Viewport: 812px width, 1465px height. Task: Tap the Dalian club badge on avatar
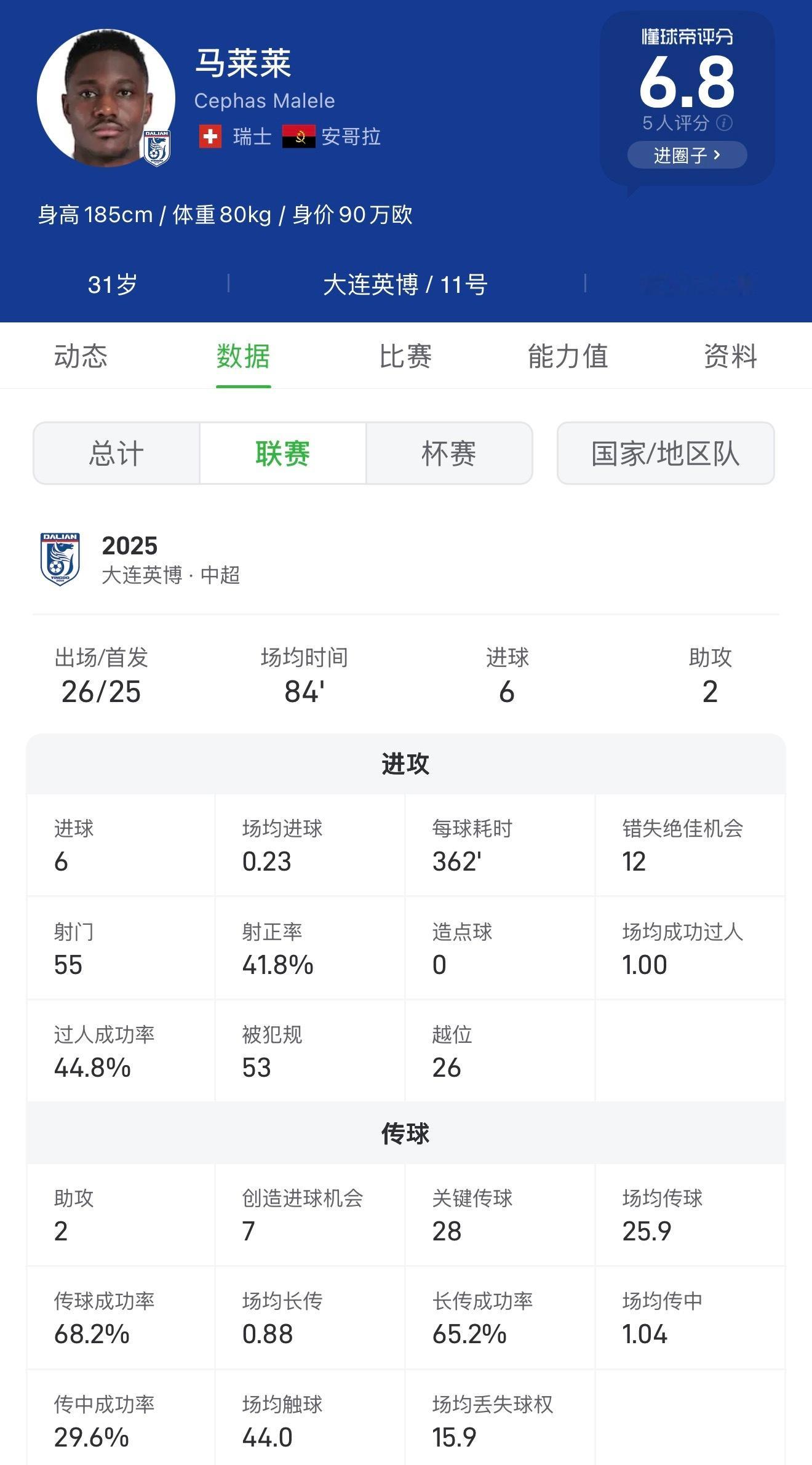[157, 148]
